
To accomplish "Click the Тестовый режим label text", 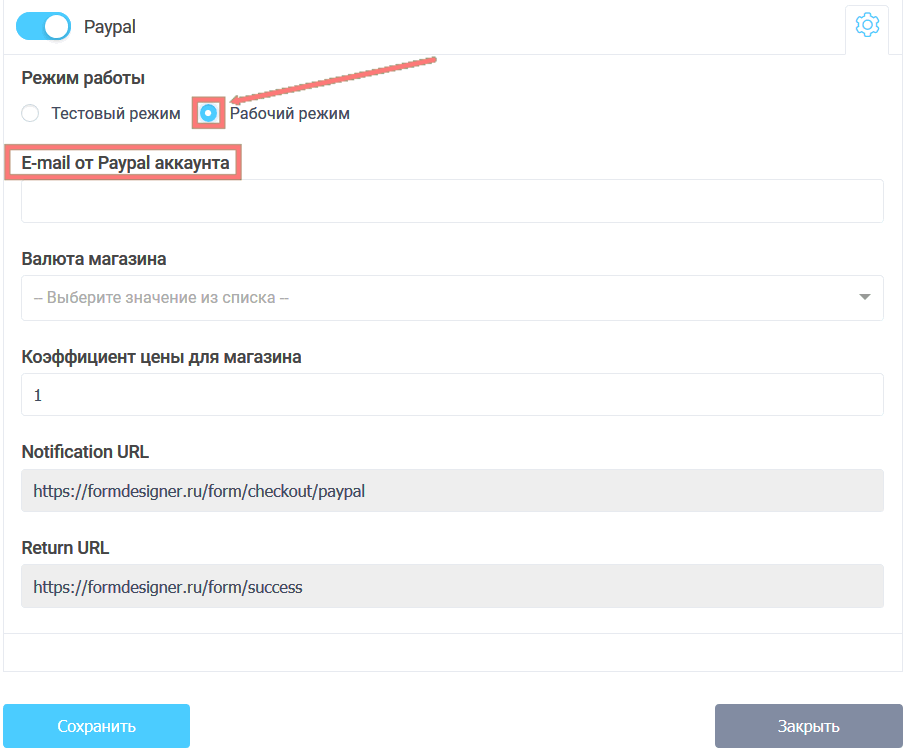I will [x=116, y=114].
